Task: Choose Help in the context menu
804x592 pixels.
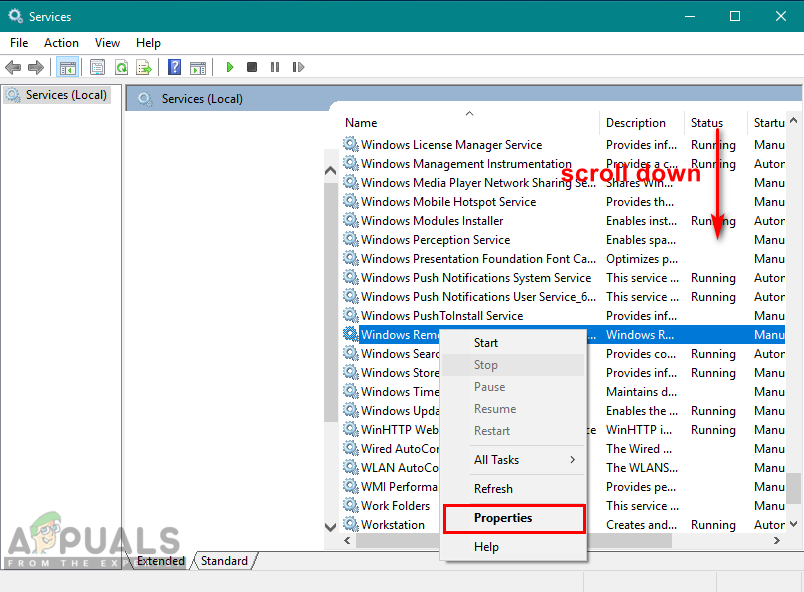Action: click(x=513, y=547)
